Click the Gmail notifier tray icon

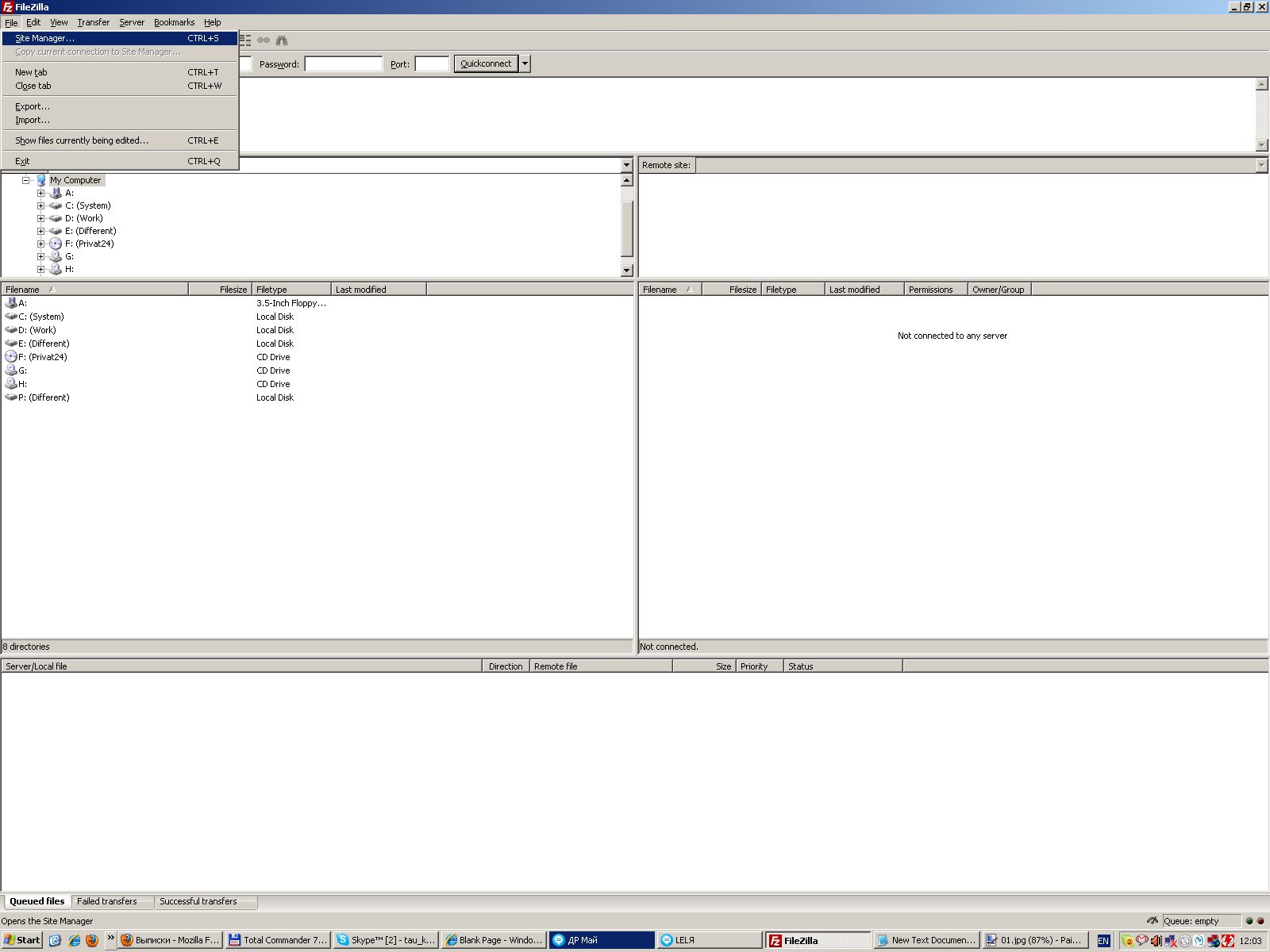[1142, 941]
